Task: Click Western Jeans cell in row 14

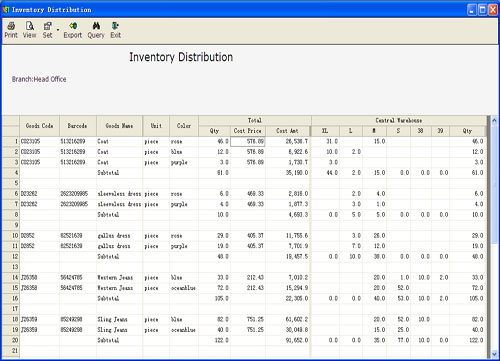Action: [119, 277]
